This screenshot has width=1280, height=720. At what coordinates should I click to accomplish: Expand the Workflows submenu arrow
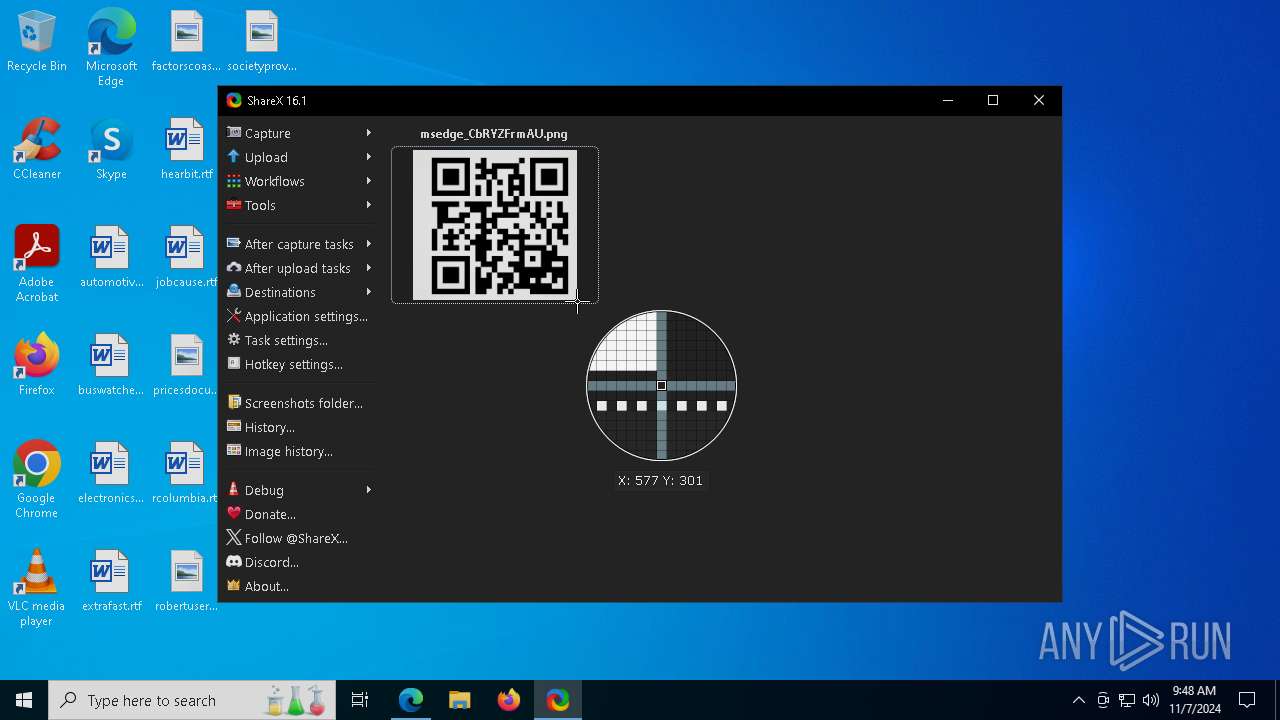coord(369,181)
